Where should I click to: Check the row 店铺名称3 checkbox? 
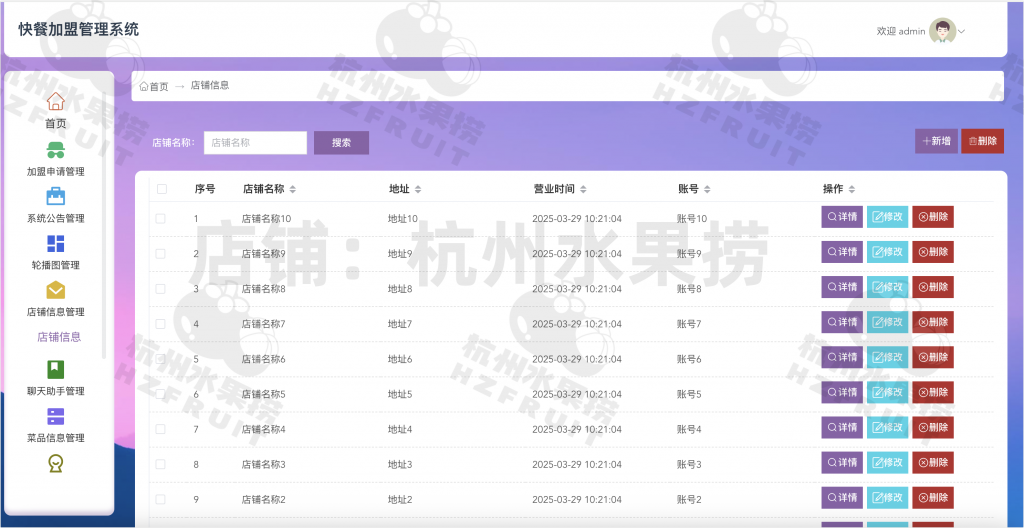pyautogui.click(x=161, y=464)
